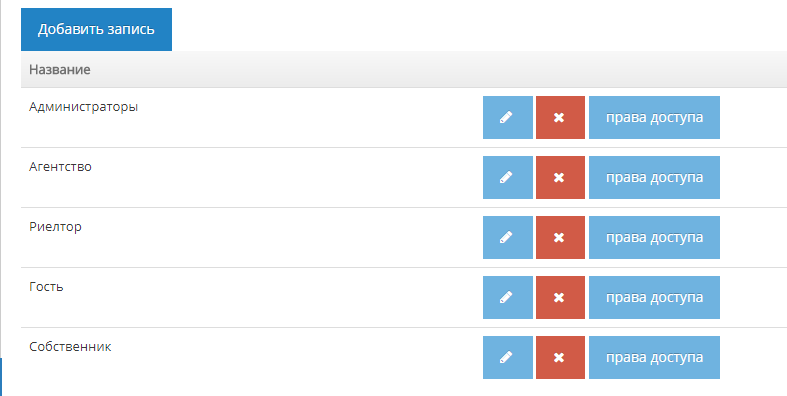Screen dimensions: 787x396
Task: Delete the Собственник group
Action: [561, 357]
